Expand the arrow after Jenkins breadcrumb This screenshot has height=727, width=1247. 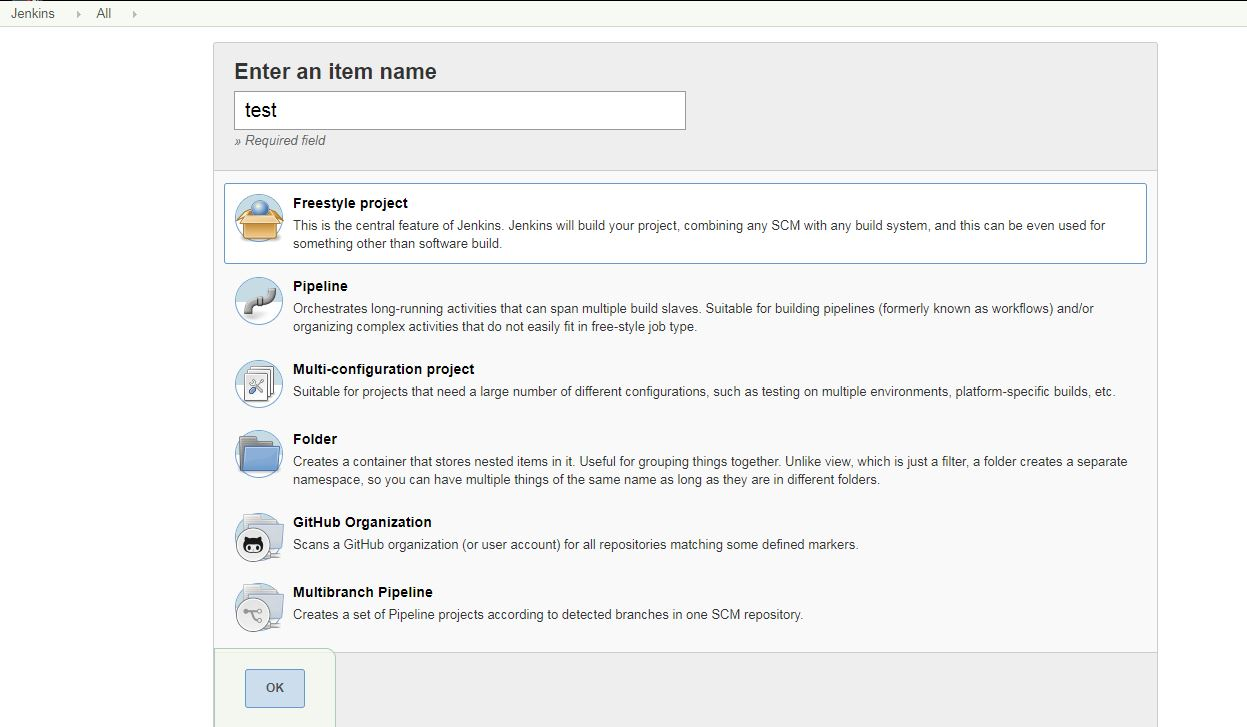[79, 14]
